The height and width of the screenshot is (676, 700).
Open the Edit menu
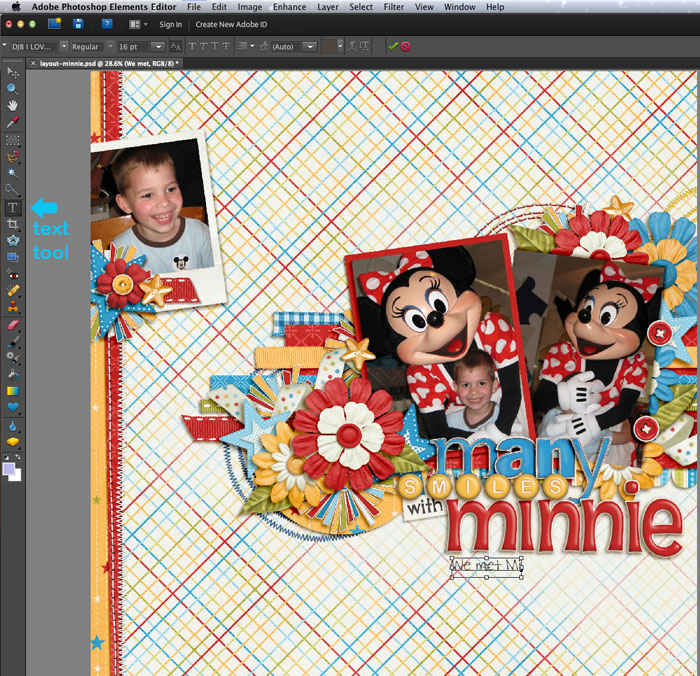pos(219,7)
